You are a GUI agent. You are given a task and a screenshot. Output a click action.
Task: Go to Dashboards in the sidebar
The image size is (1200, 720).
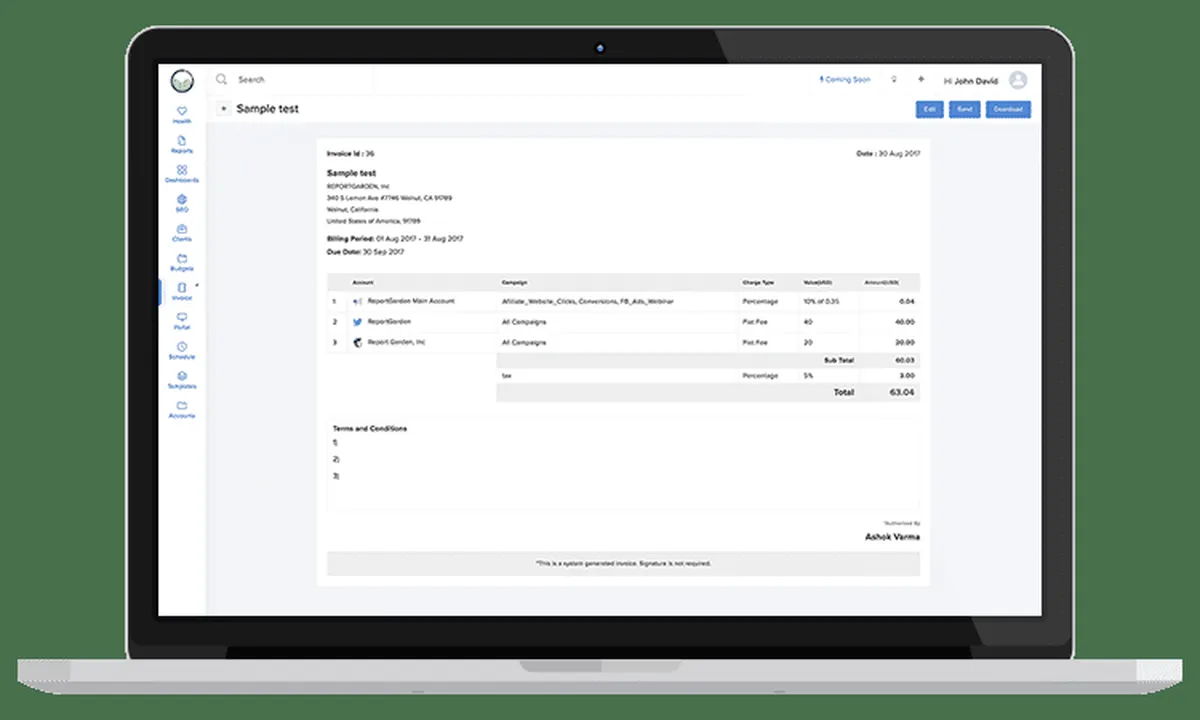click(x=182, y=174)
